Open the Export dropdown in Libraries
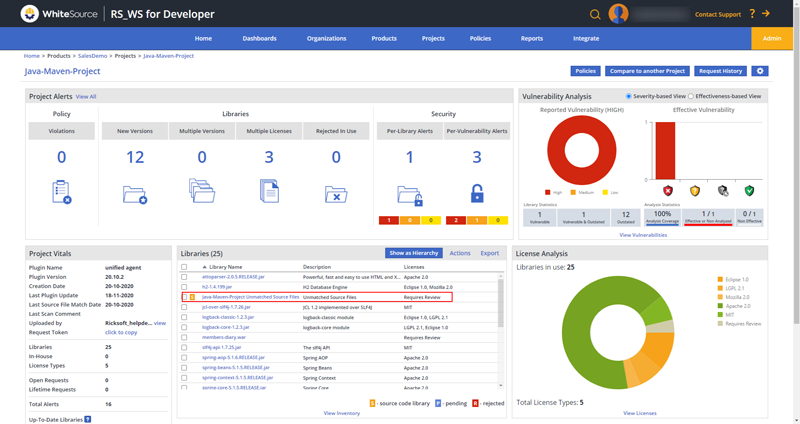 coord(490,253)
